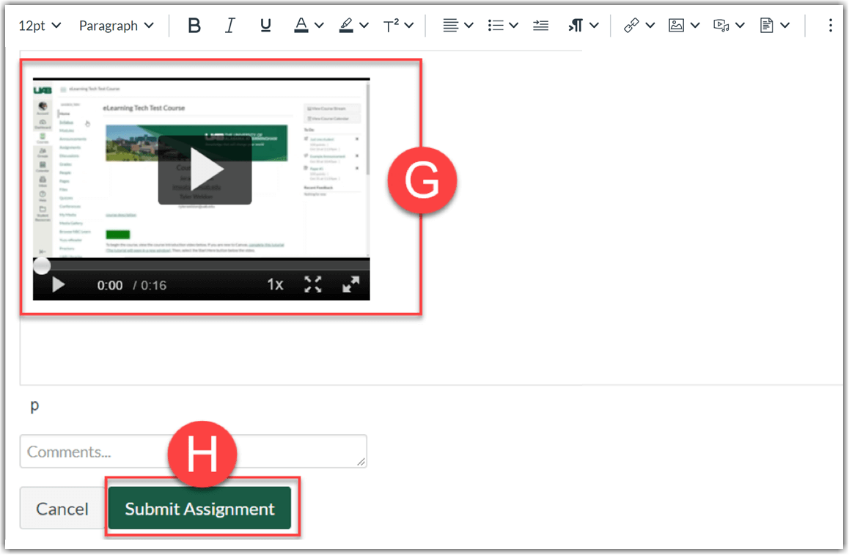849x555 pixels.
Task: Expand the superscript options dropdown
Action: click(x=407, y=26)
